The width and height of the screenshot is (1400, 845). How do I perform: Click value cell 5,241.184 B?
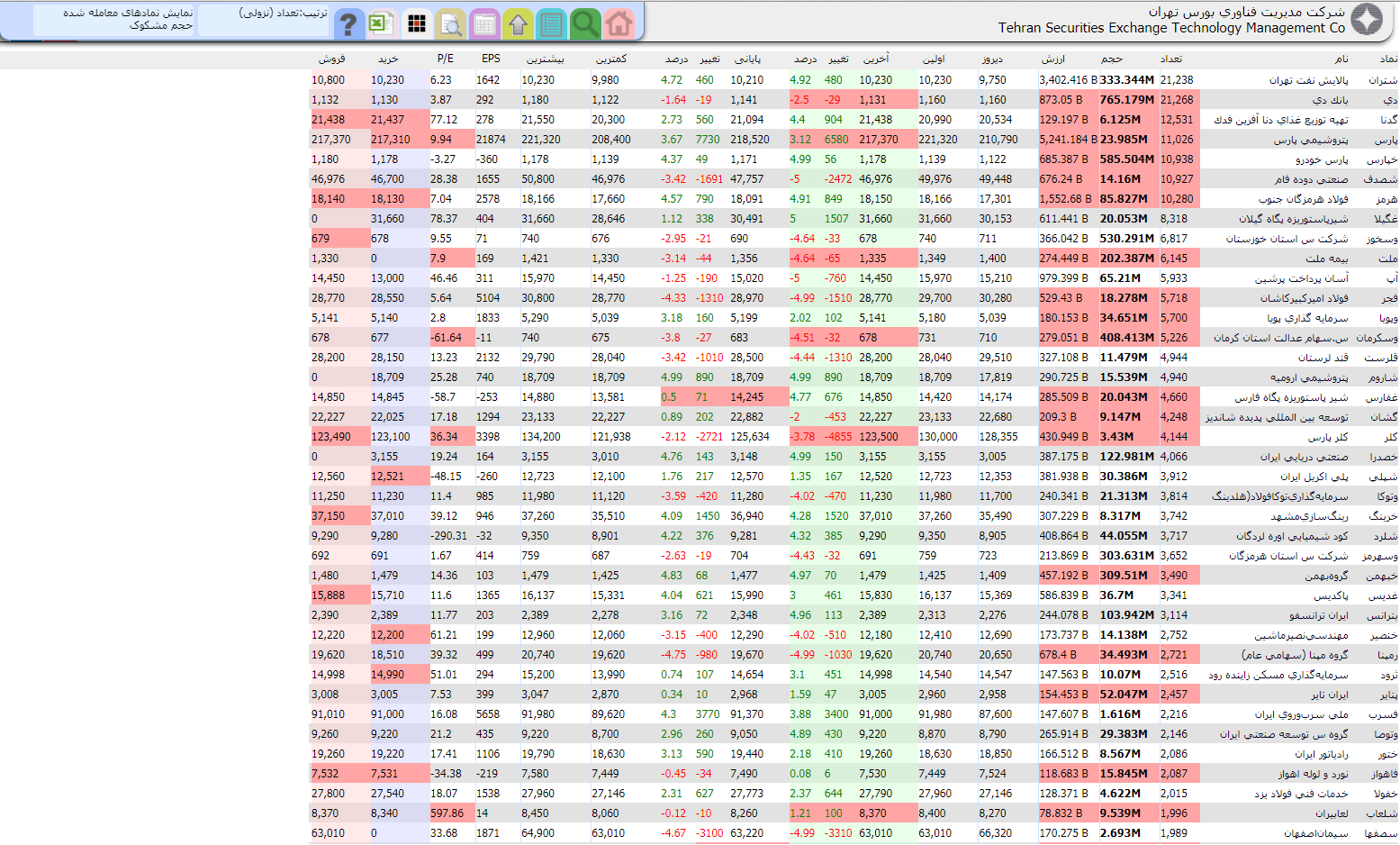click(1069, 140)
